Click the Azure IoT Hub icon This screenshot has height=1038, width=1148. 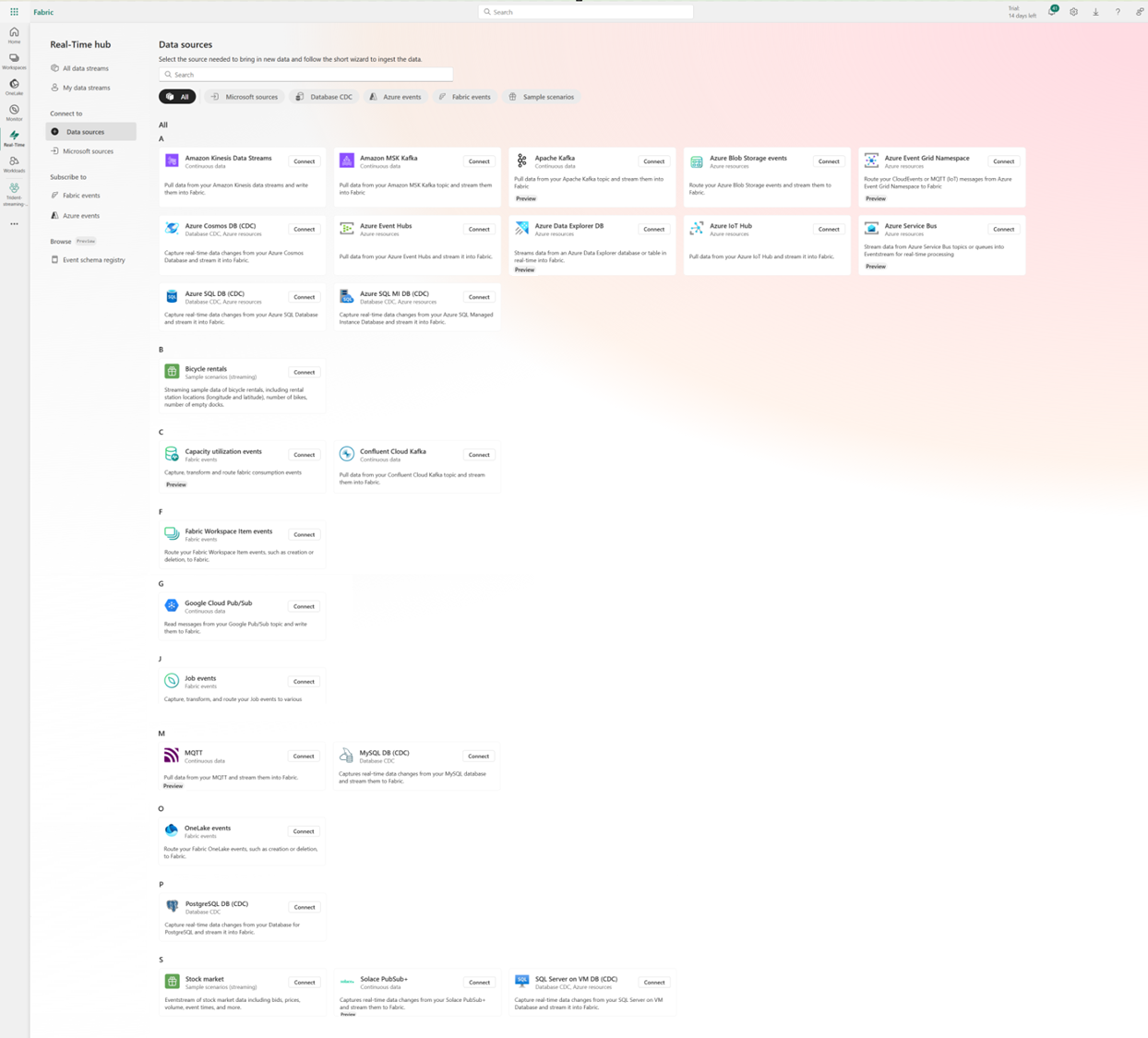[697, 229]
